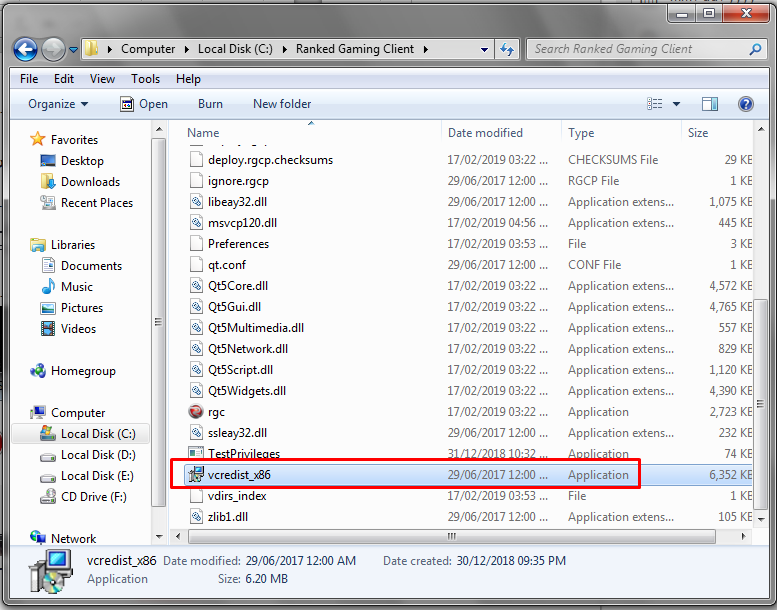
Task: Click the Forward navigation arrow
Action: [x=53, y=49]
